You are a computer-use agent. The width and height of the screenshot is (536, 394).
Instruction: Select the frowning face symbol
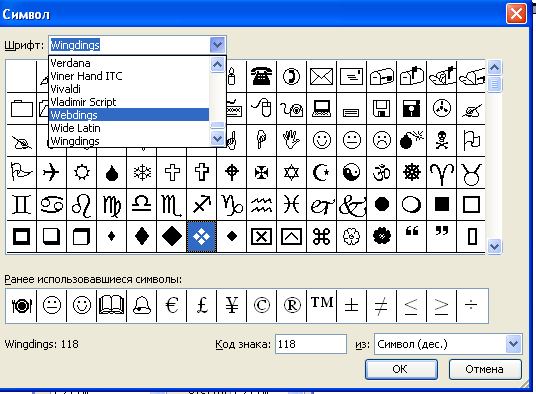click(381, 140)
